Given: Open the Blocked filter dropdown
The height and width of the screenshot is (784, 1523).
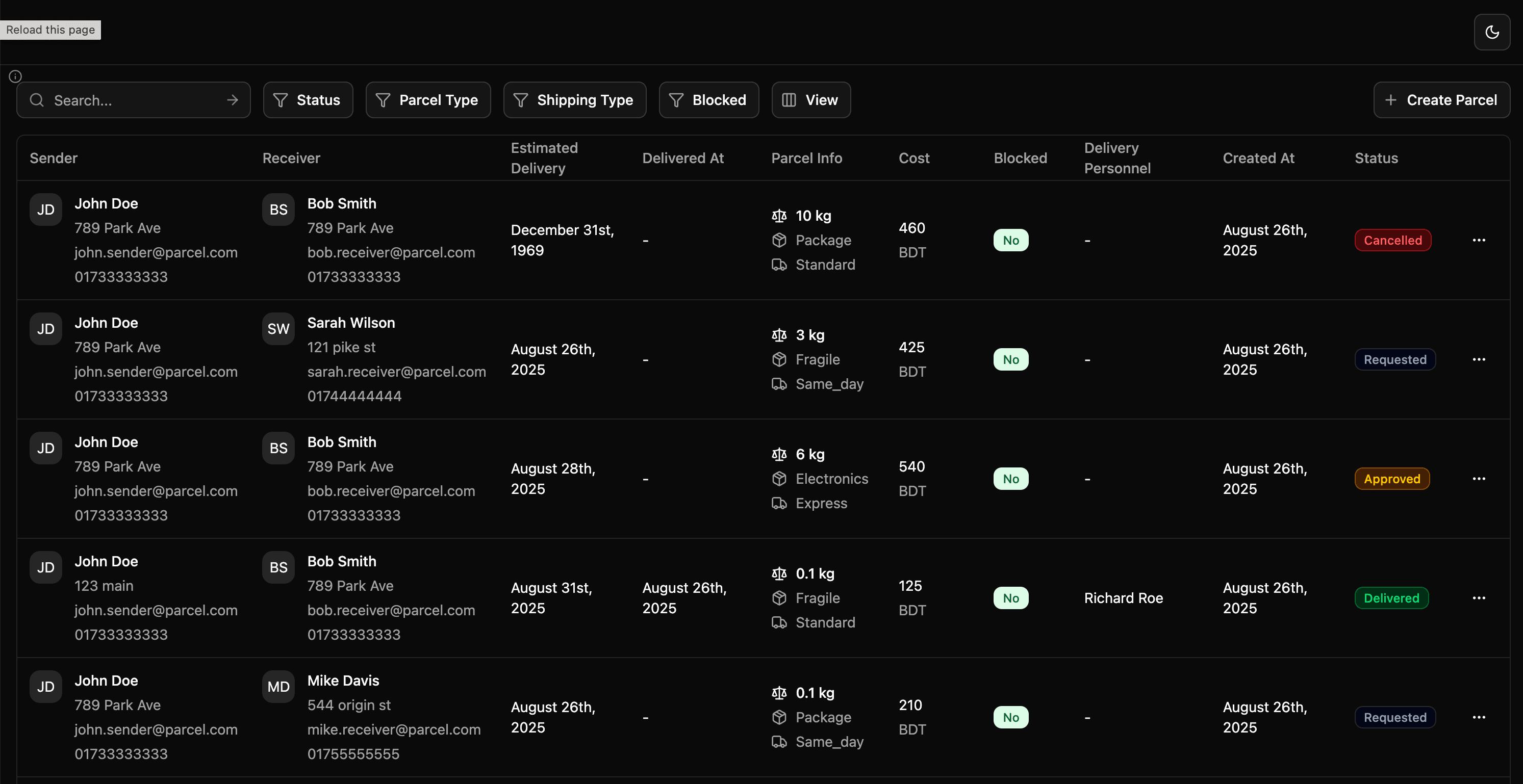Looking at the screenshot, I should (x=708, y=100).
